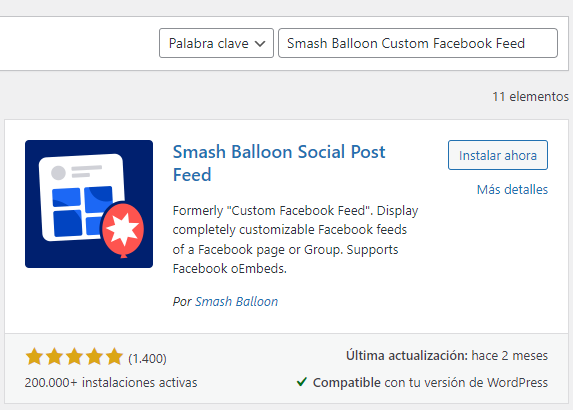573x410 pixels.
Task: Click the 200.000+ instalaciones activas text
Action: click(111, 383)
